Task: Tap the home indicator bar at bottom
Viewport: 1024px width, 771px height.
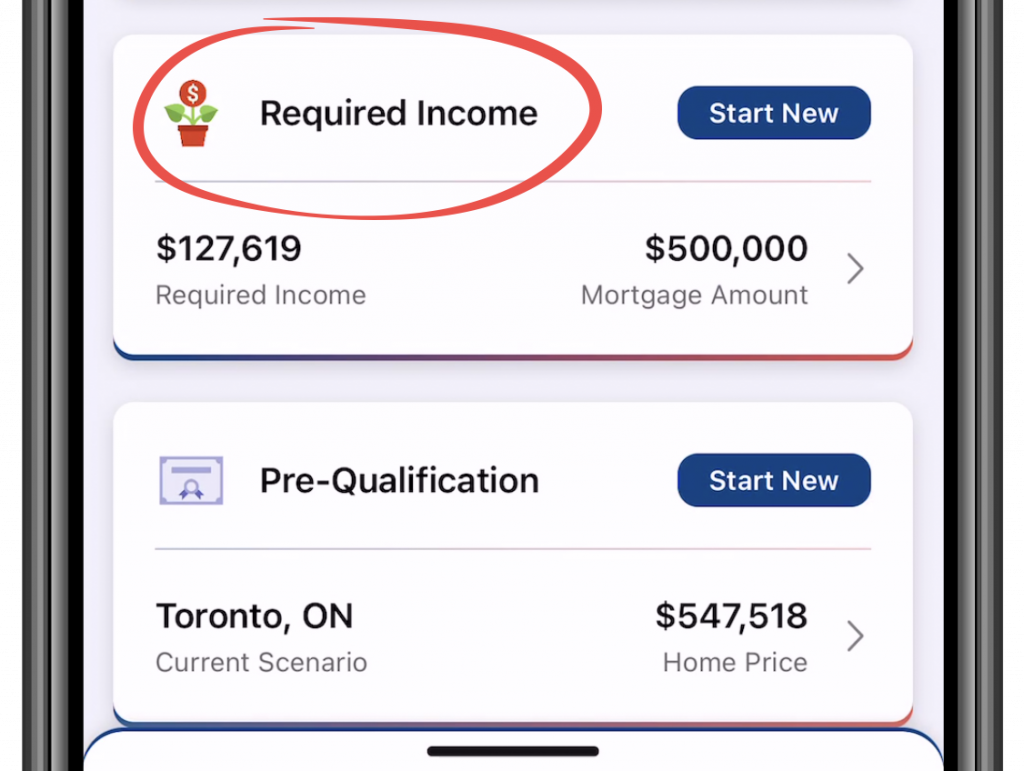Action: tap(513, 751)
